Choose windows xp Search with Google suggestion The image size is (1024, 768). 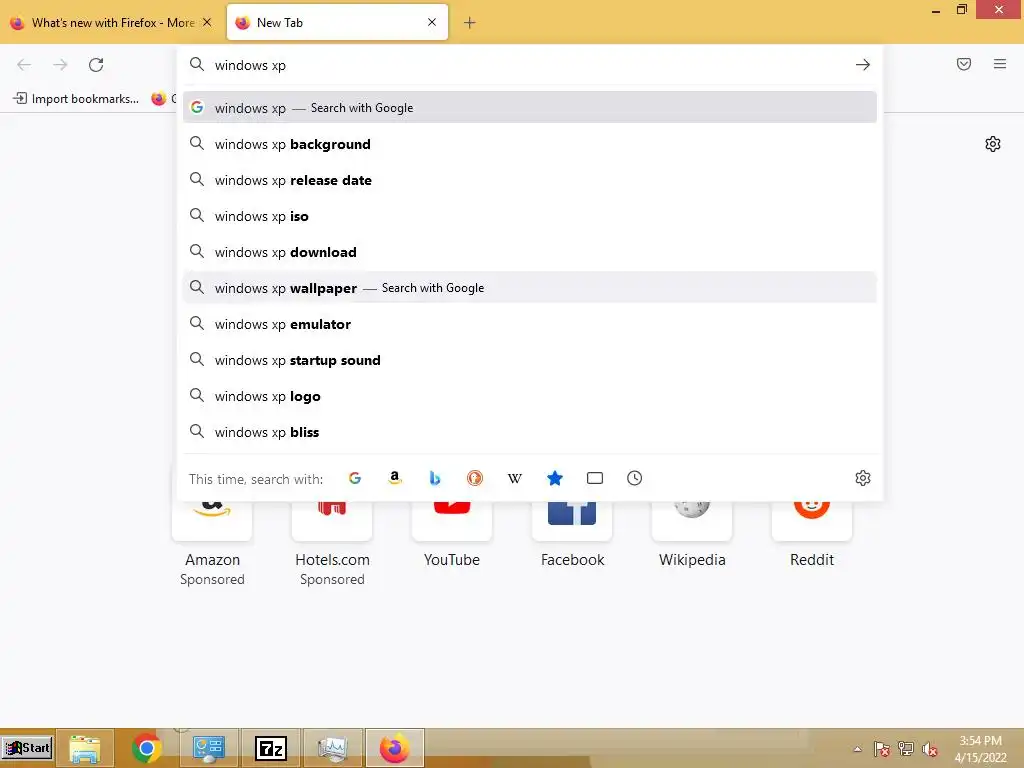[x=530, y=108]
